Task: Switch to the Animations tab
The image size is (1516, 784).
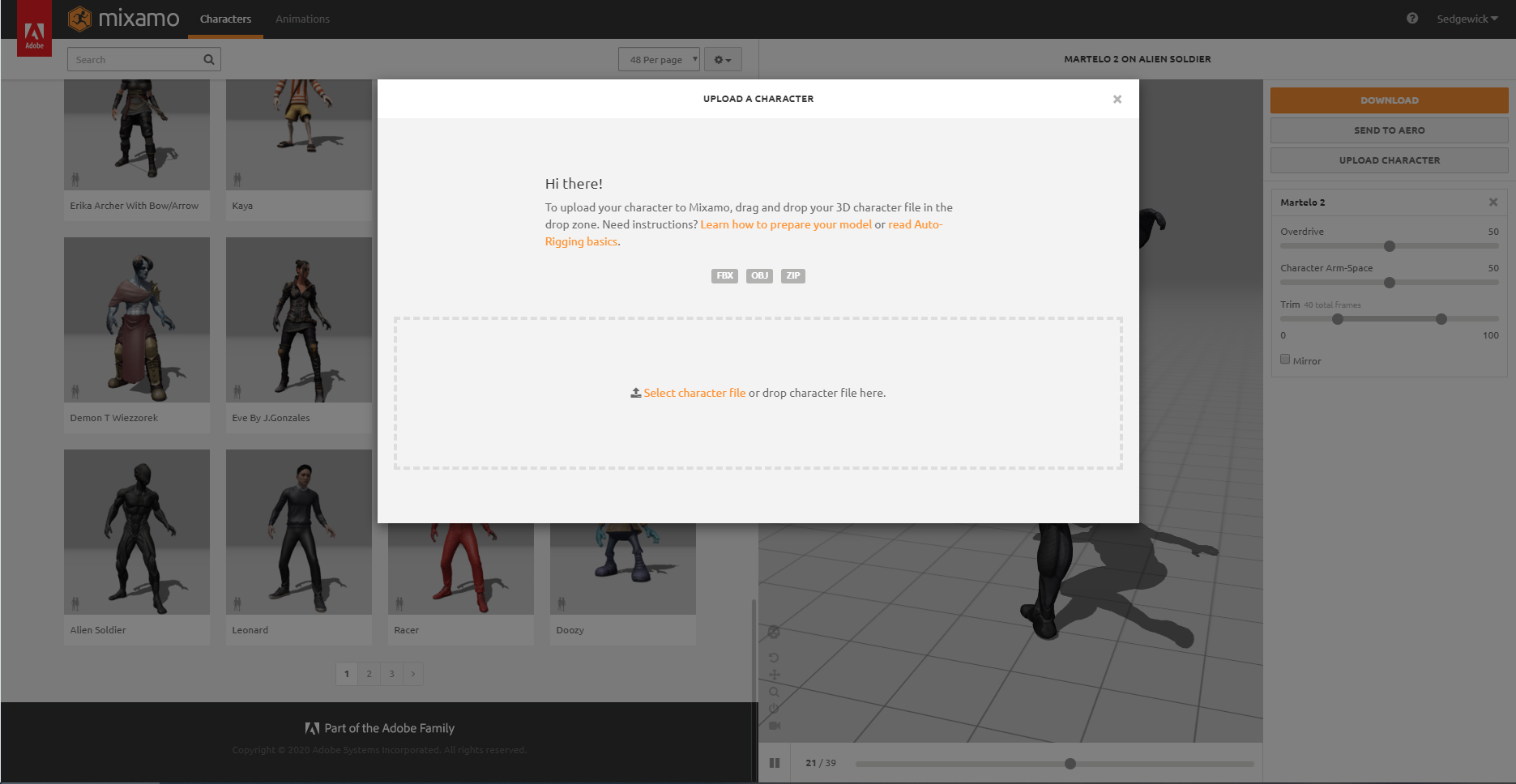Action: [x=302, y=19]
